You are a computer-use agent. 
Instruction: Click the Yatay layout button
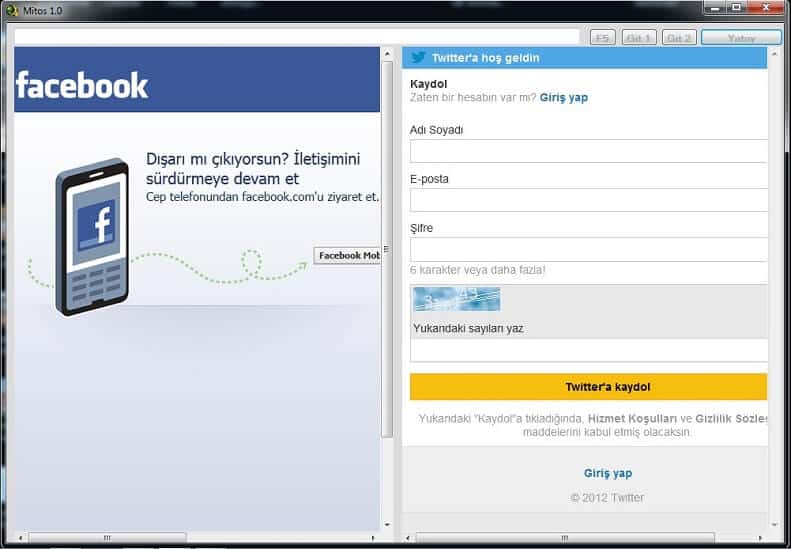740,38
